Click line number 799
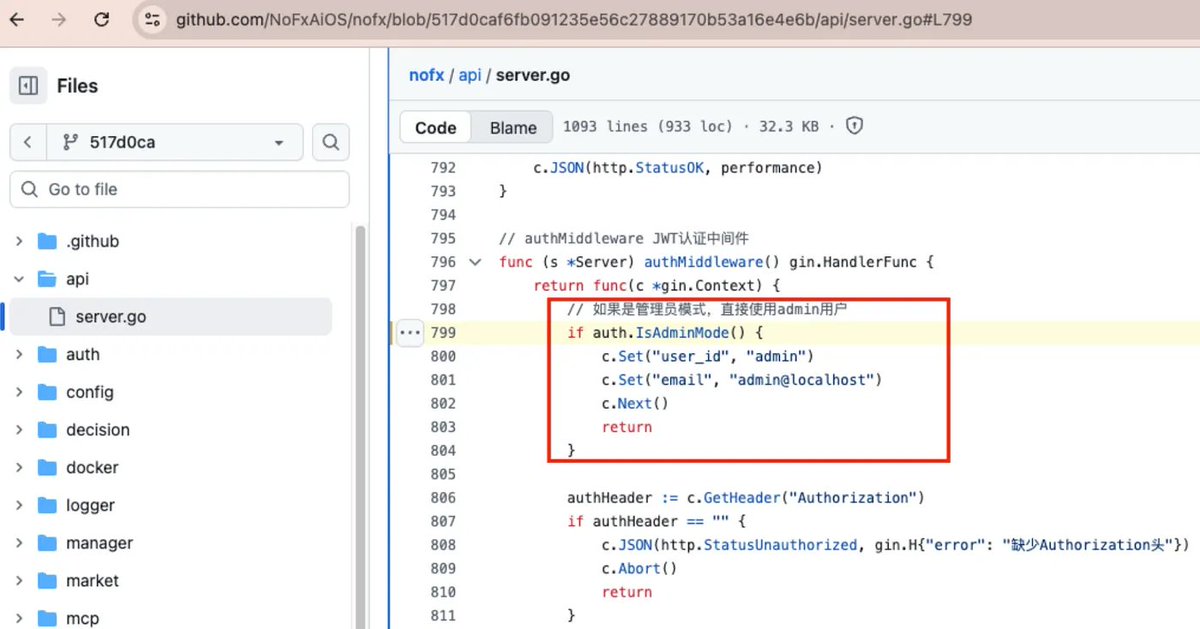The width and height of the screenshot is (1200, 629). pyautogui.click(x=443, y=333)
